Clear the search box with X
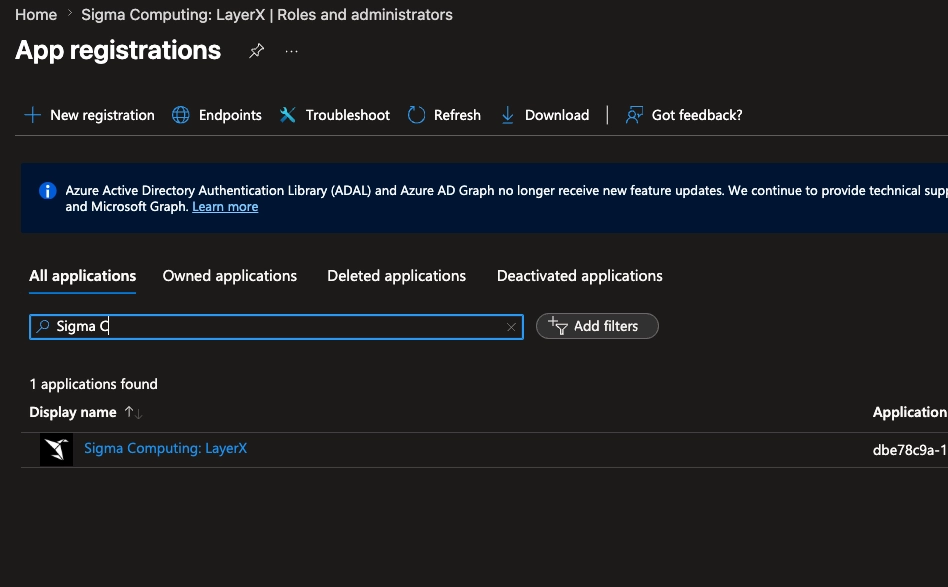948x587 pixels. [x=511, y=327]
